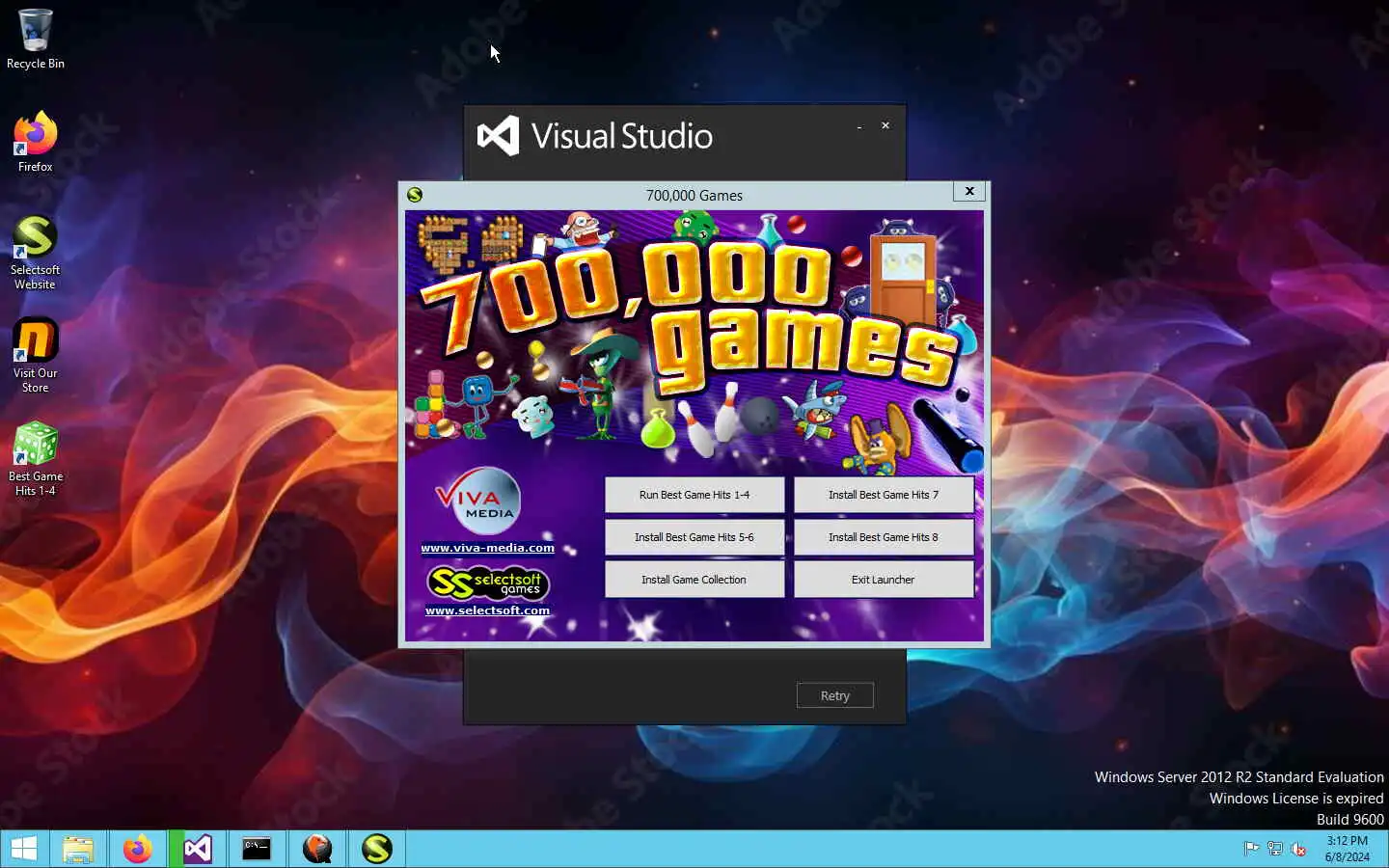
Task: Click the Windows Start button
Action: pyautogui.click(x=24, y=849)
